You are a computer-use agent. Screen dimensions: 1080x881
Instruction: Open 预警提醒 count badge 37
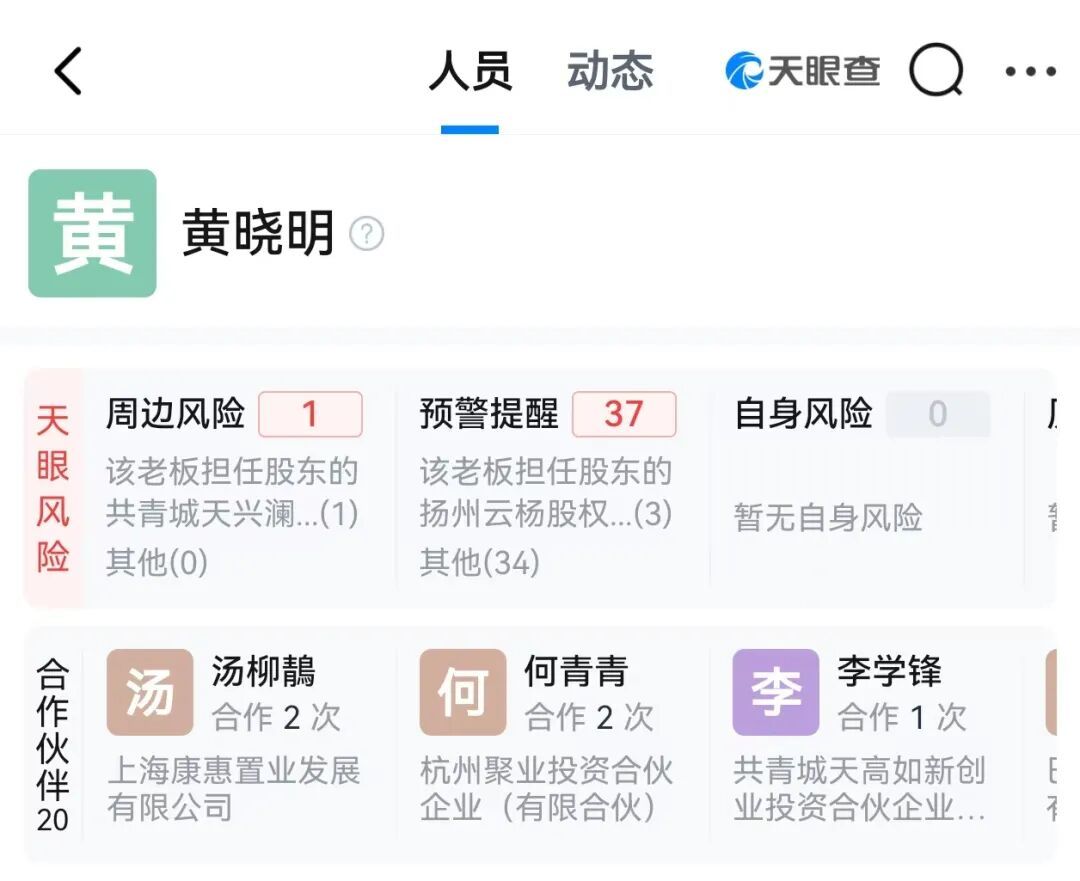click(x=624, y=414)
